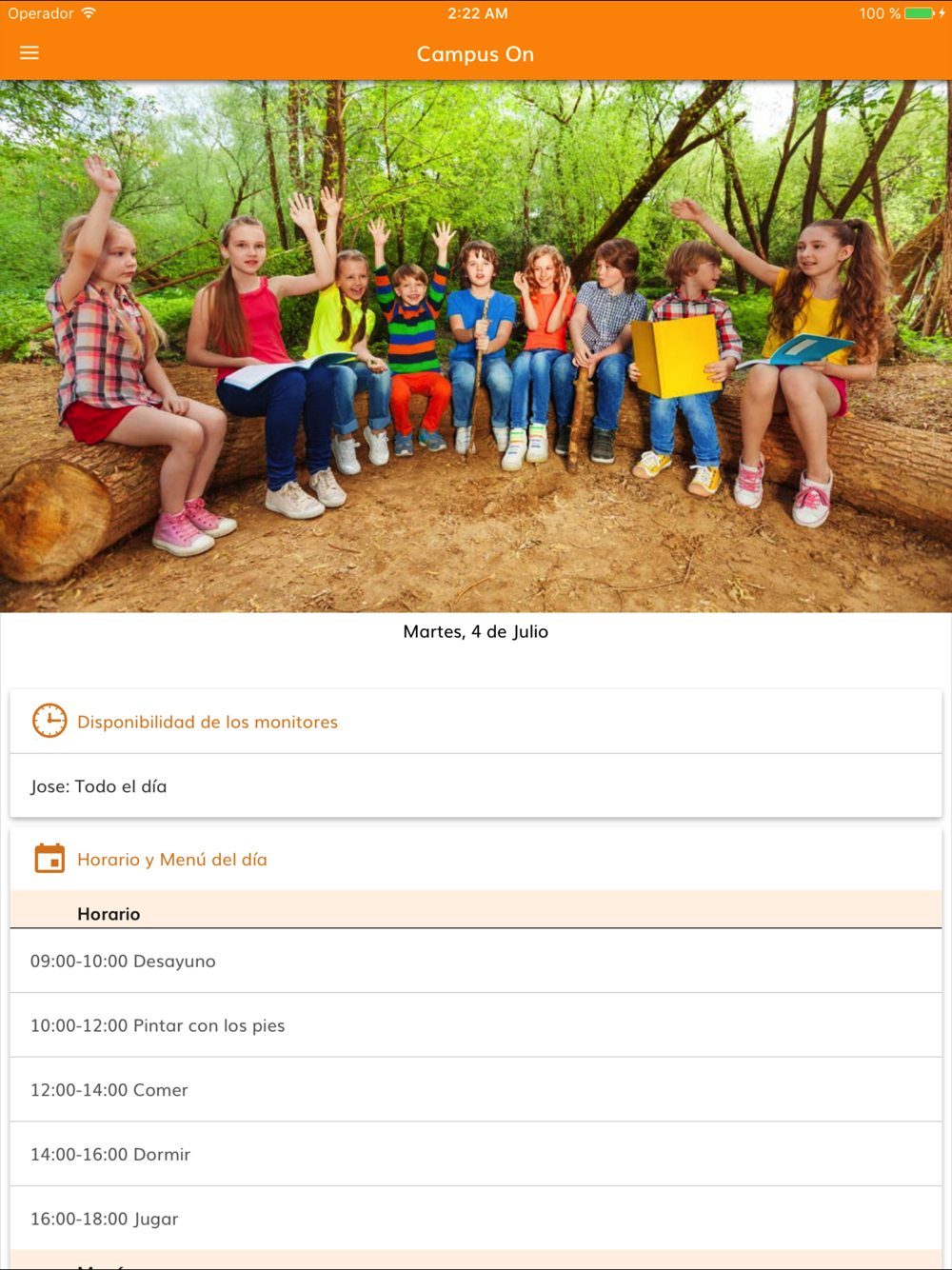Select the date Martes, 4 de Julio

tap(476, 631)
